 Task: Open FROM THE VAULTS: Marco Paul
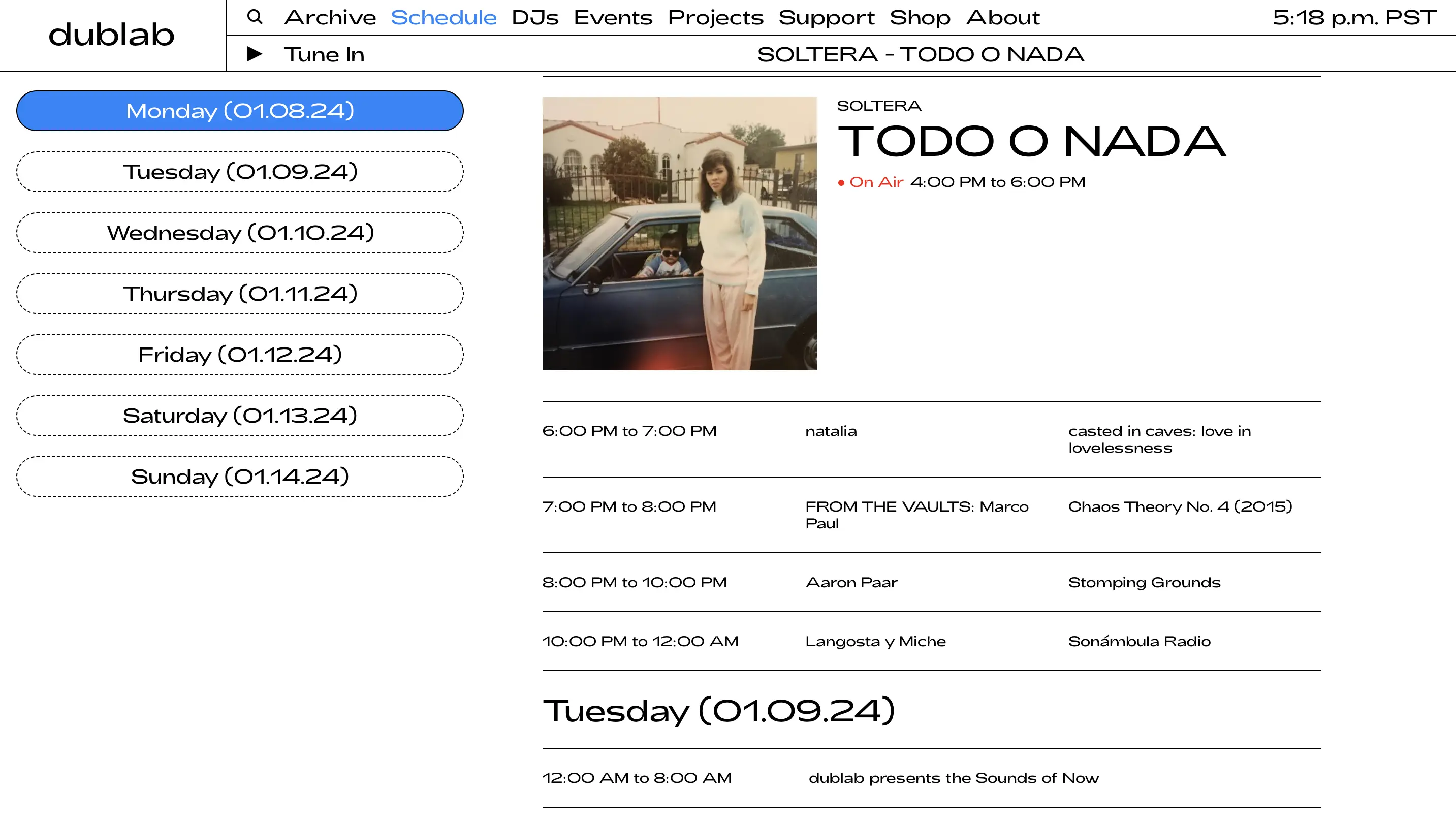tap(916, 515)
